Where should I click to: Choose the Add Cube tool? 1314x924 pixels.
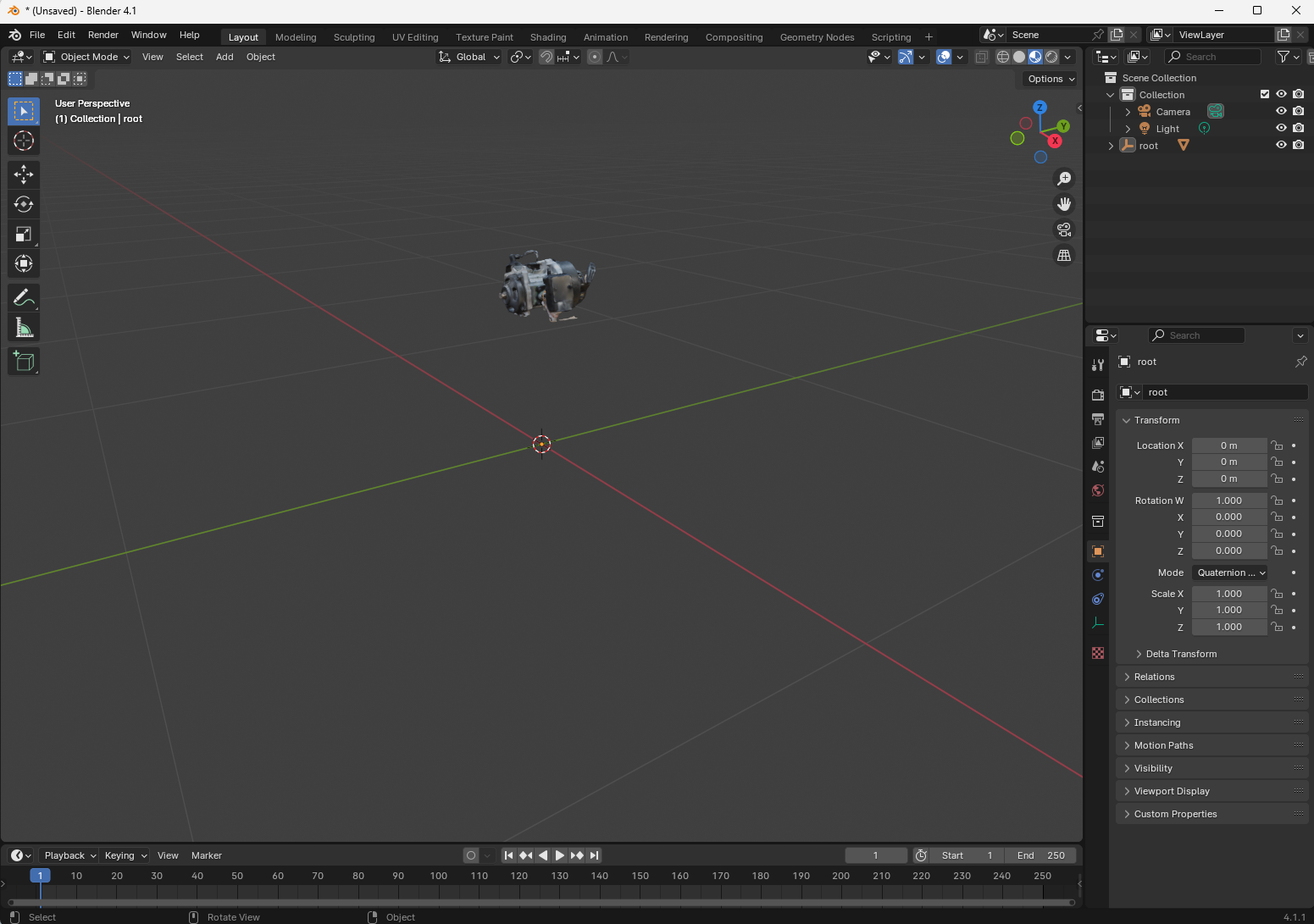pyautogui.click(x=24, y=362)
